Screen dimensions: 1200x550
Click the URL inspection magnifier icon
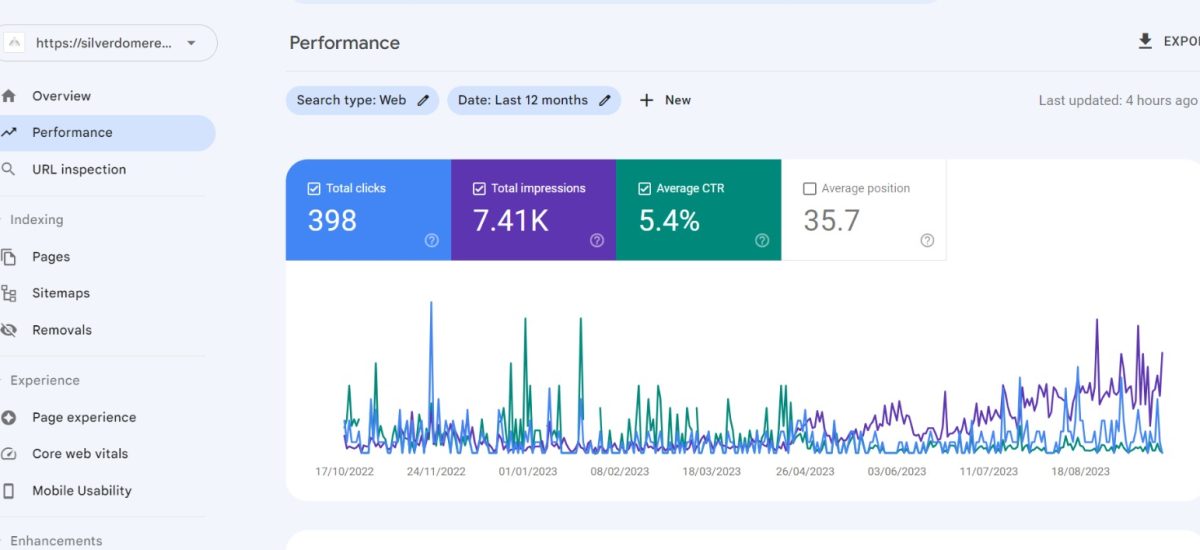[x=9, y=169]
